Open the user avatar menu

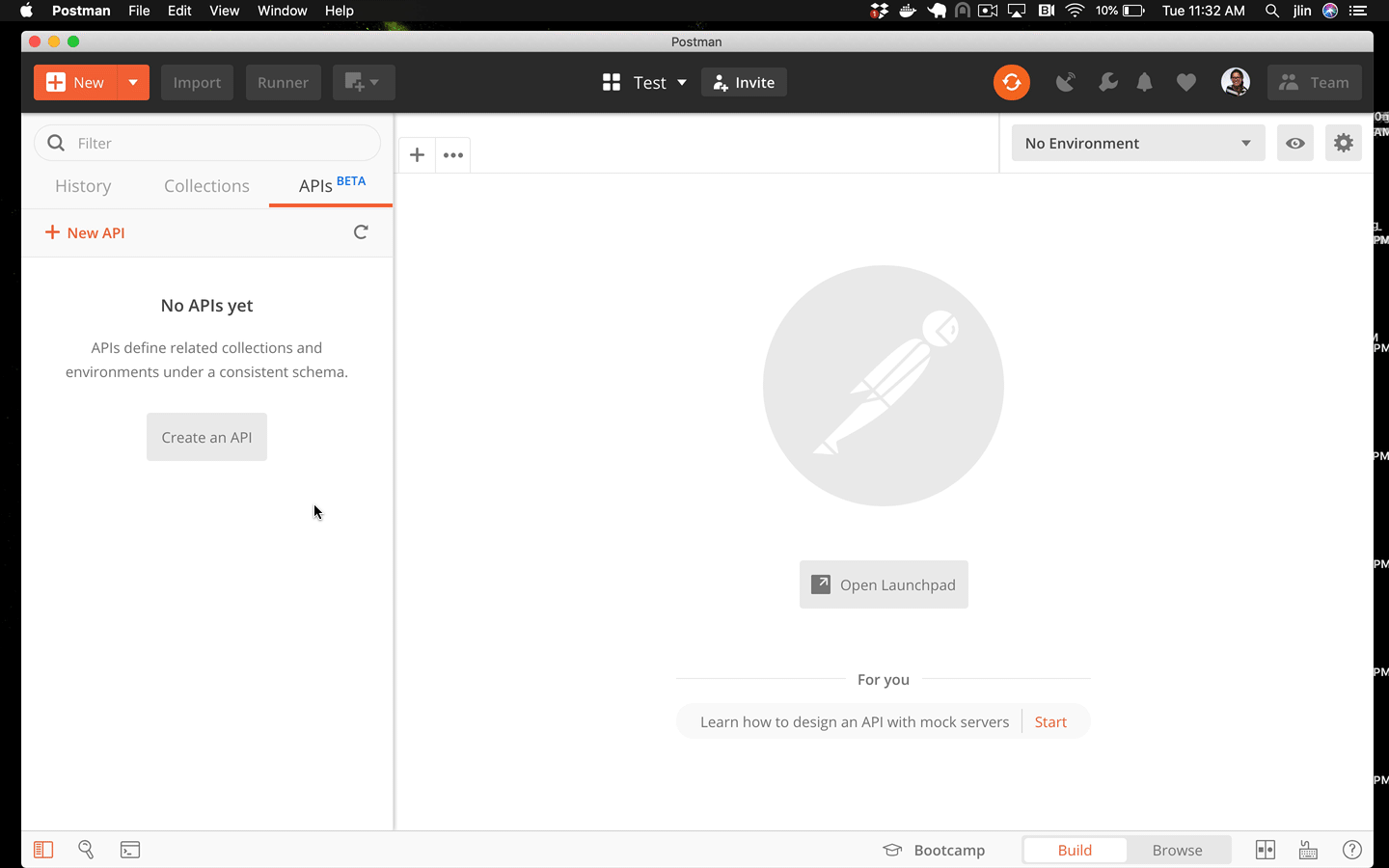tap(1236, 82)
